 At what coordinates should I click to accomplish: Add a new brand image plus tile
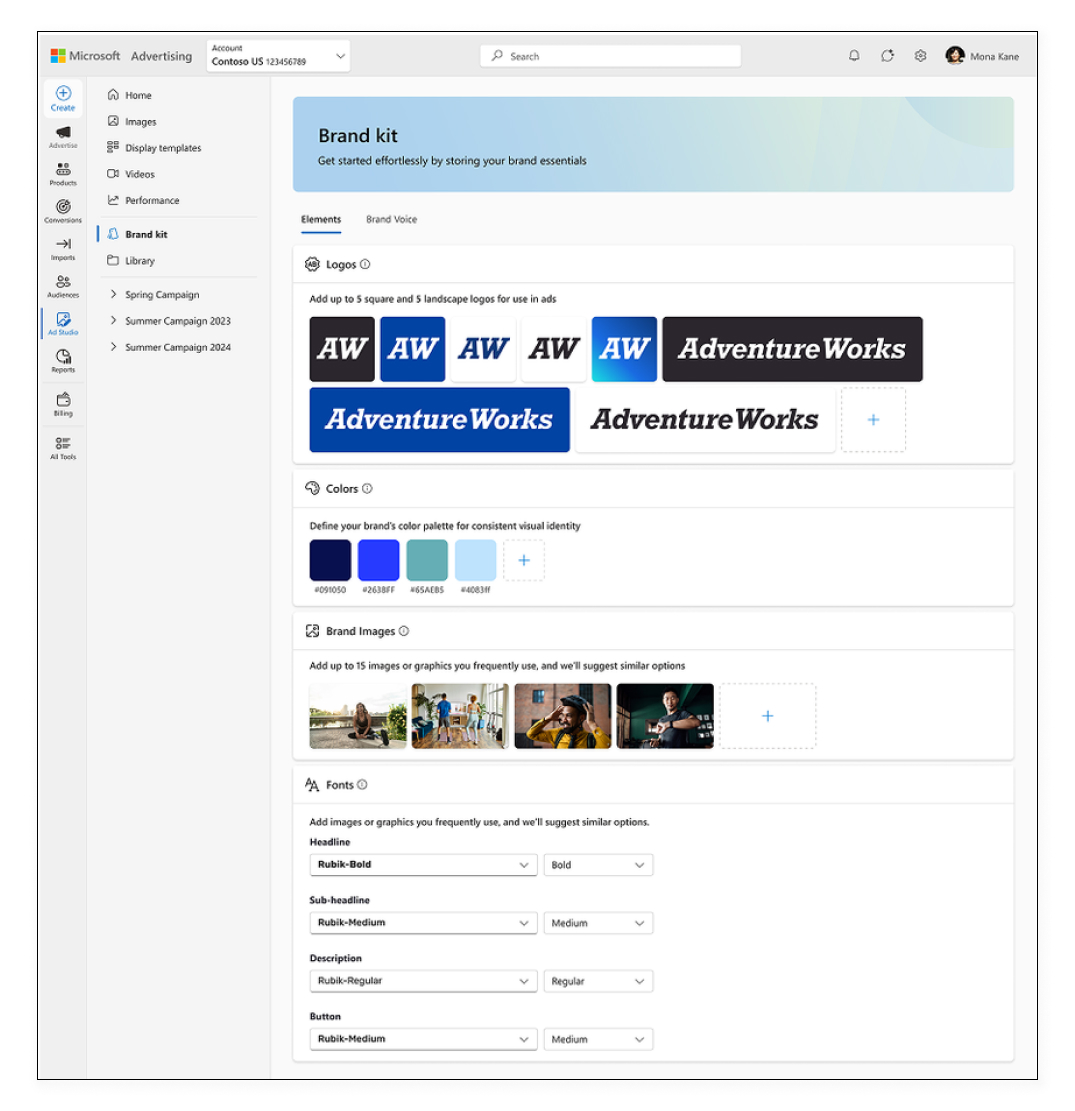(767, 716)
